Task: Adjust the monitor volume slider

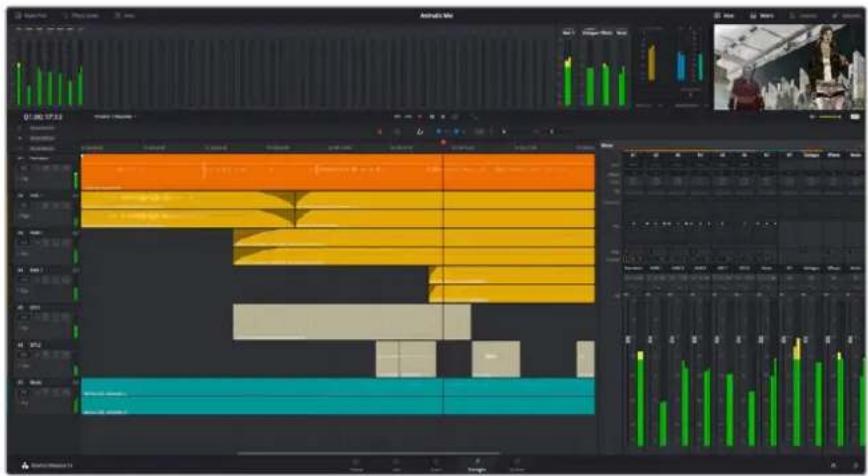Action: point(829,117)
